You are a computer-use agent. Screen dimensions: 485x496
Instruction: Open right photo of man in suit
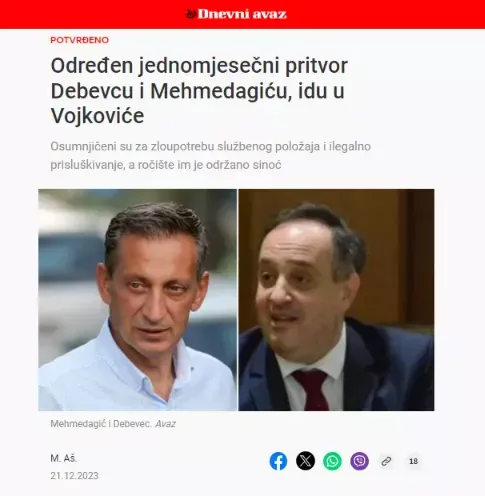tap(336, 300)
